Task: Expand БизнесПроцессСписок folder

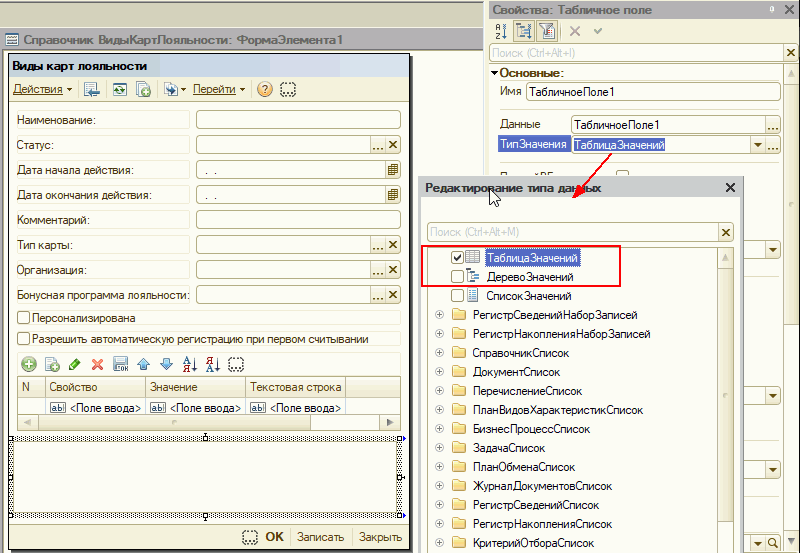Action: (439, 429)
